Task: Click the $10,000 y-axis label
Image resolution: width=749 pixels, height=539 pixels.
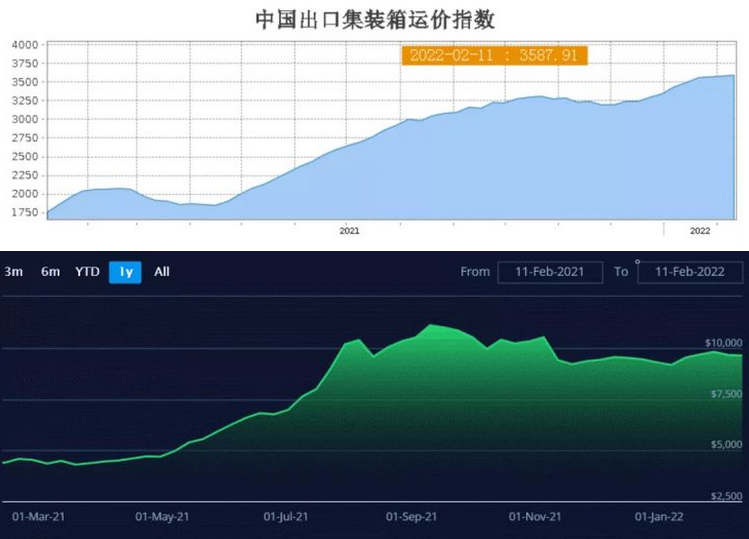Action: coord(723,343)
